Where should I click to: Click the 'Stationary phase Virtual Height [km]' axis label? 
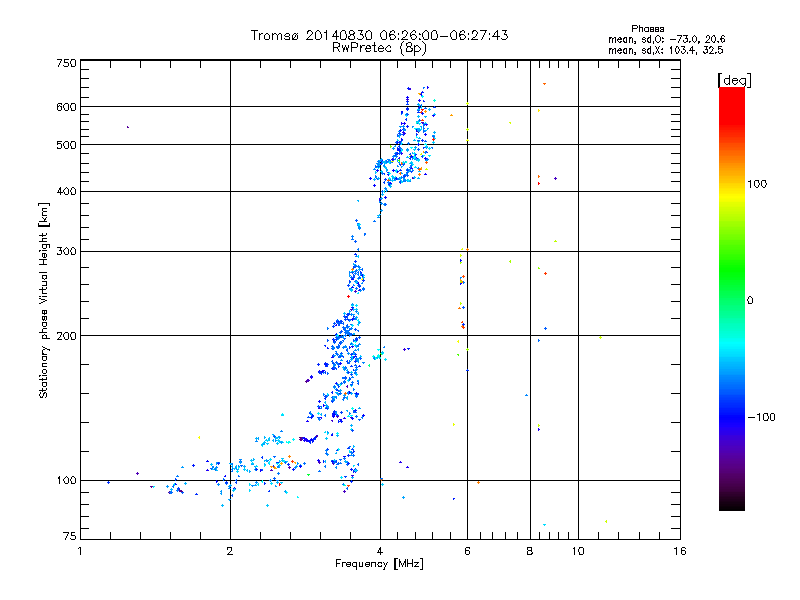point(44,301)
